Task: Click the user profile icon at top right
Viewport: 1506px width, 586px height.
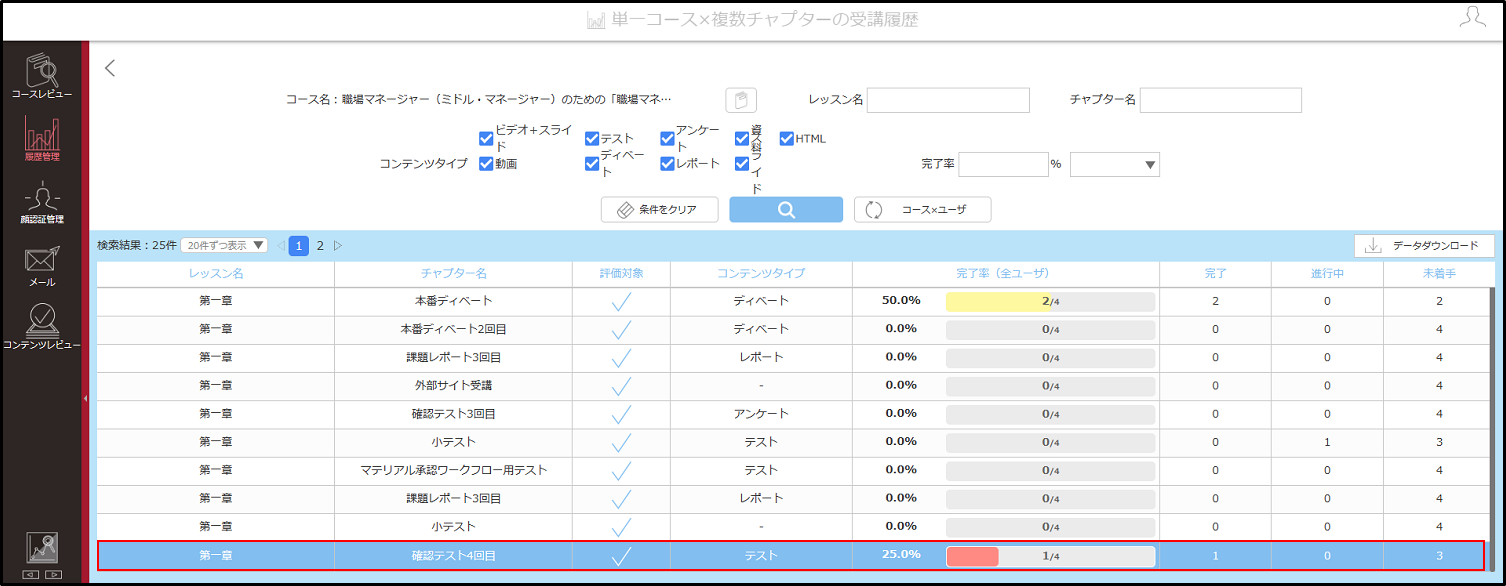Action: (1472, 17)
